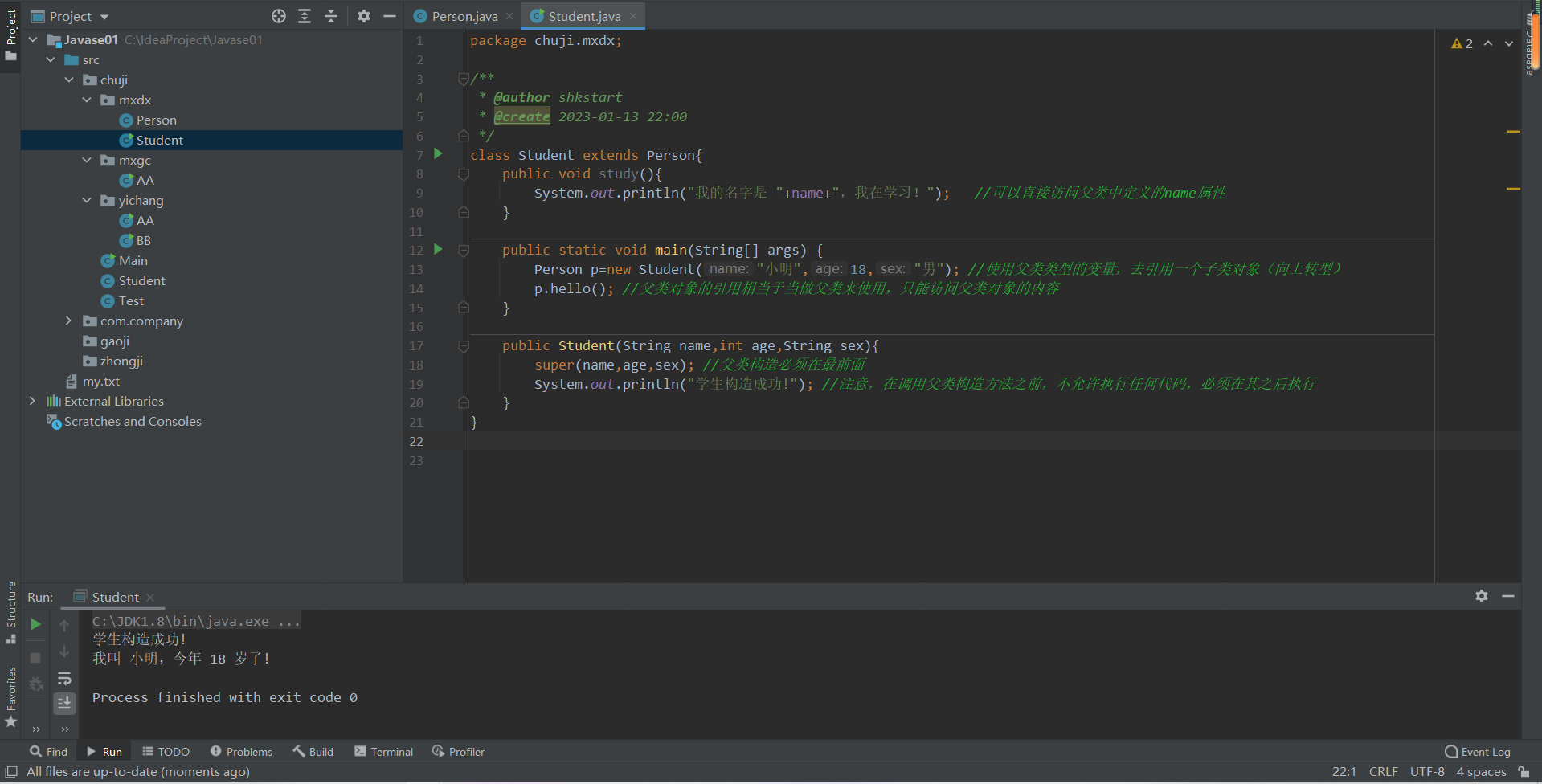Click the up stack trace arrow

[x=64, y=625]
